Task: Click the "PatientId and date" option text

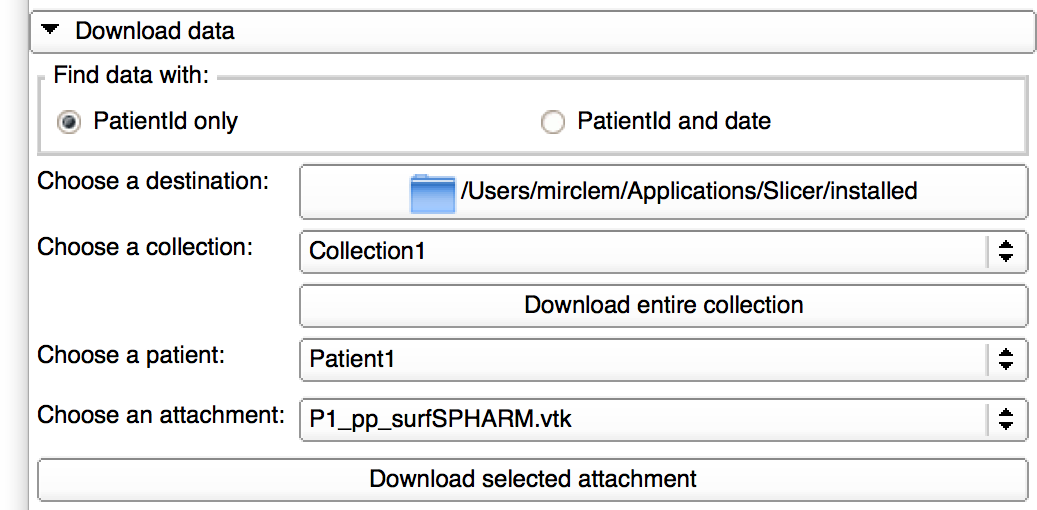Action: (674, 122)
